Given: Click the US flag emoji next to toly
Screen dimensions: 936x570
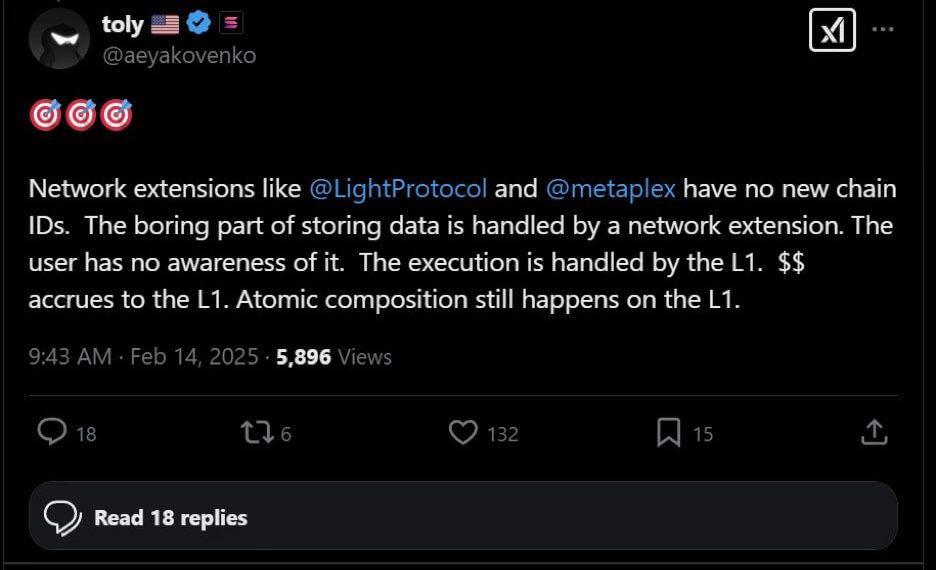Looking at the screenshot, I should pyautogui.click(x=165, y=25).
